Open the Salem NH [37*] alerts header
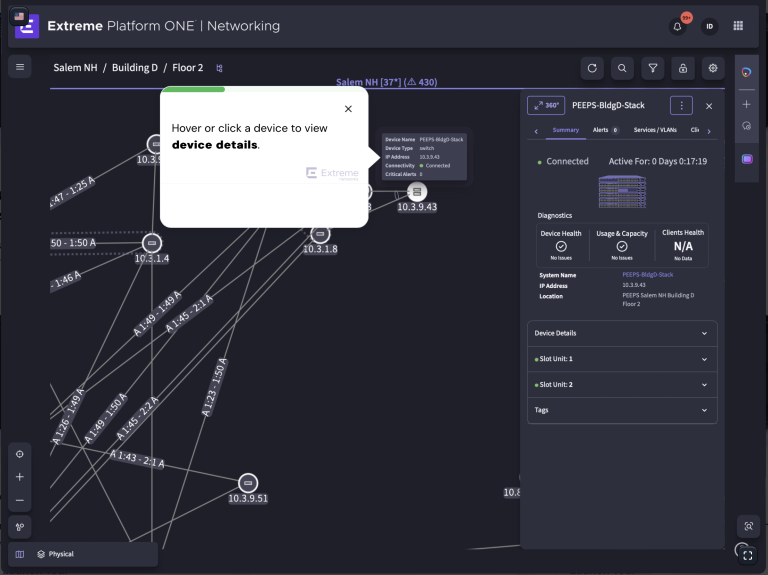Viewport: 768px width, 575px height. pyautogui.click(x=386, y=82)
